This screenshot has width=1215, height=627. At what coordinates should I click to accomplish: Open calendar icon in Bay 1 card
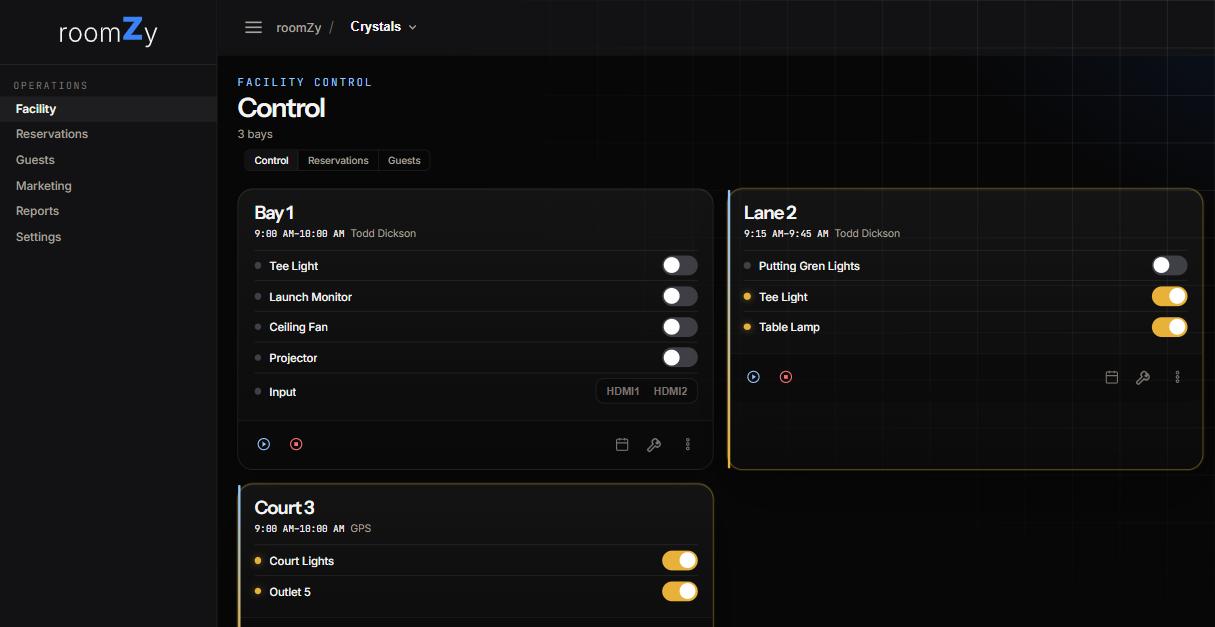click(x=622, y=445)
